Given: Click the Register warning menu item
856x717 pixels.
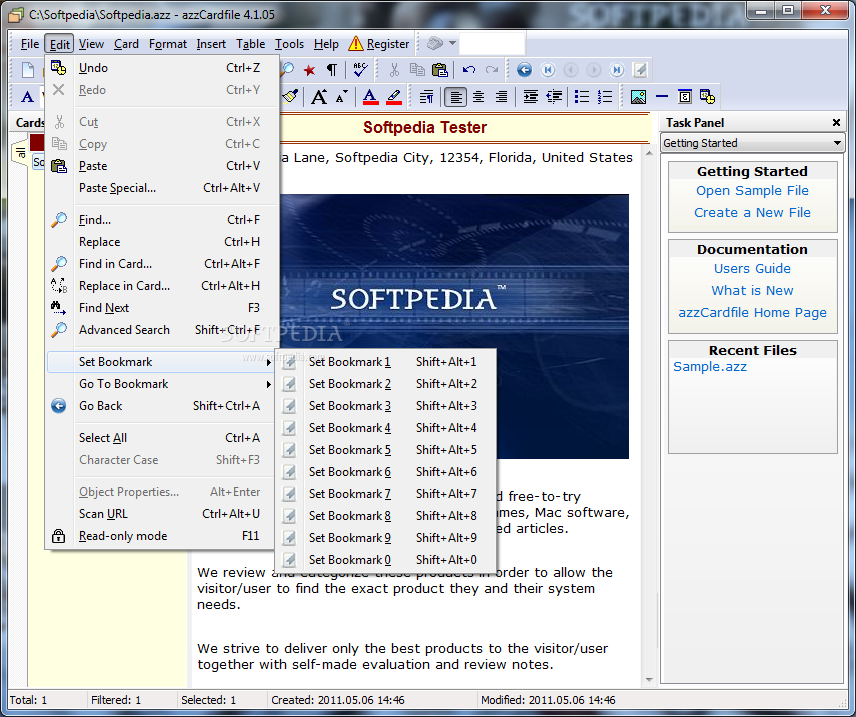Looking at the screenshot, I should [x=379, y=44].
